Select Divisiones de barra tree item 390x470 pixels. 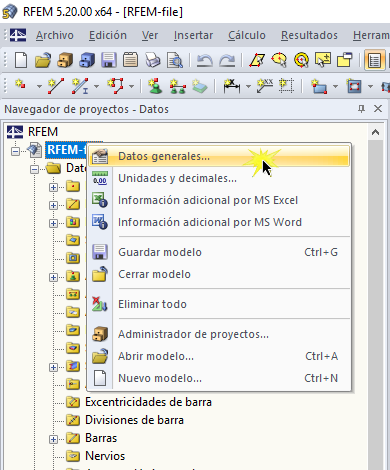tap(134, 420)
